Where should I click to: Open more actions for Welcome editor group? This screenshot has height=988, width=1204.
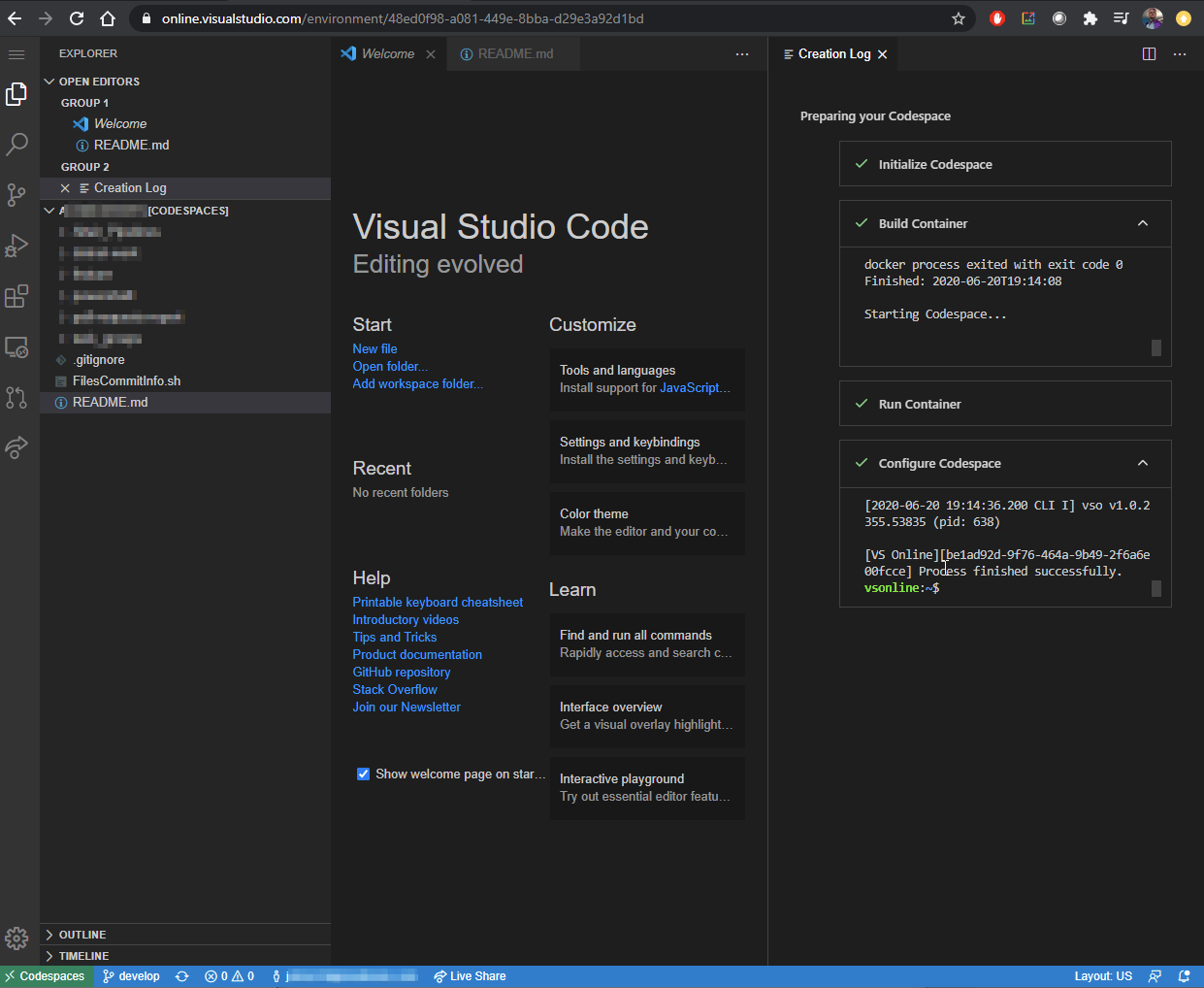tap(742, 54)
